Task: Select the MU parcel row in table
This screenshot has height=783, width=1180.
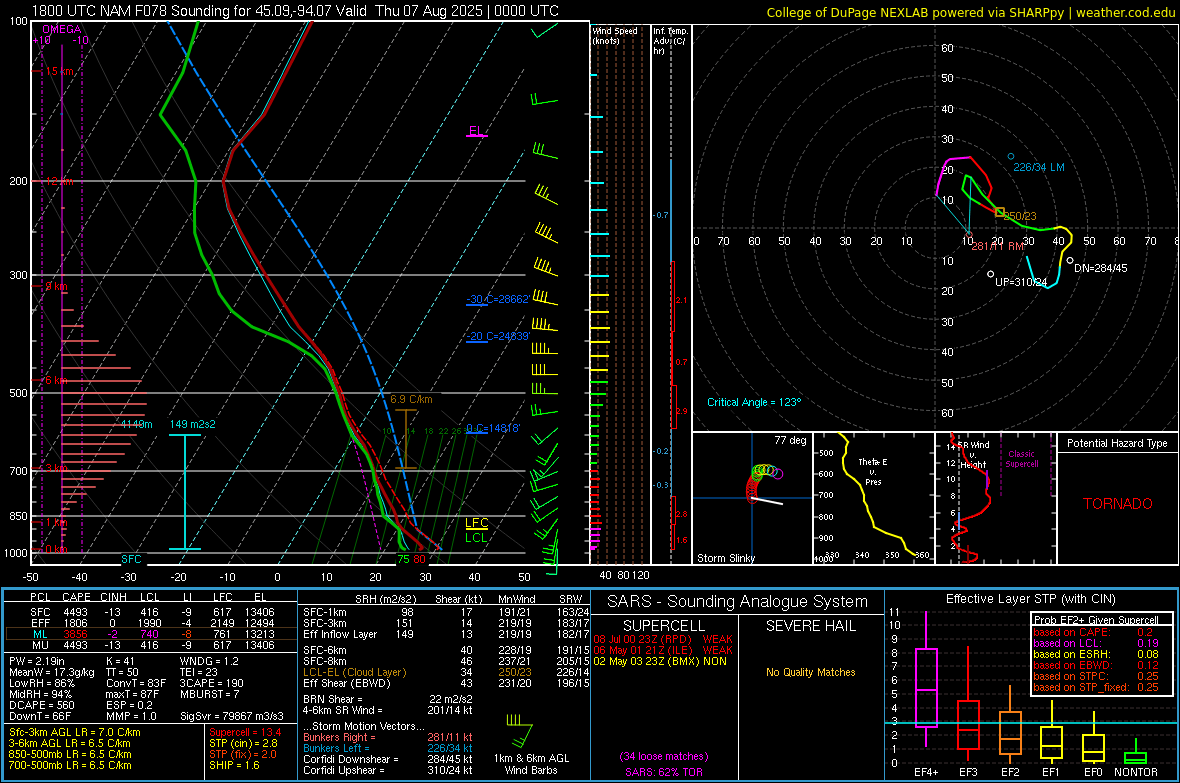Action: [x=151, y=644]
